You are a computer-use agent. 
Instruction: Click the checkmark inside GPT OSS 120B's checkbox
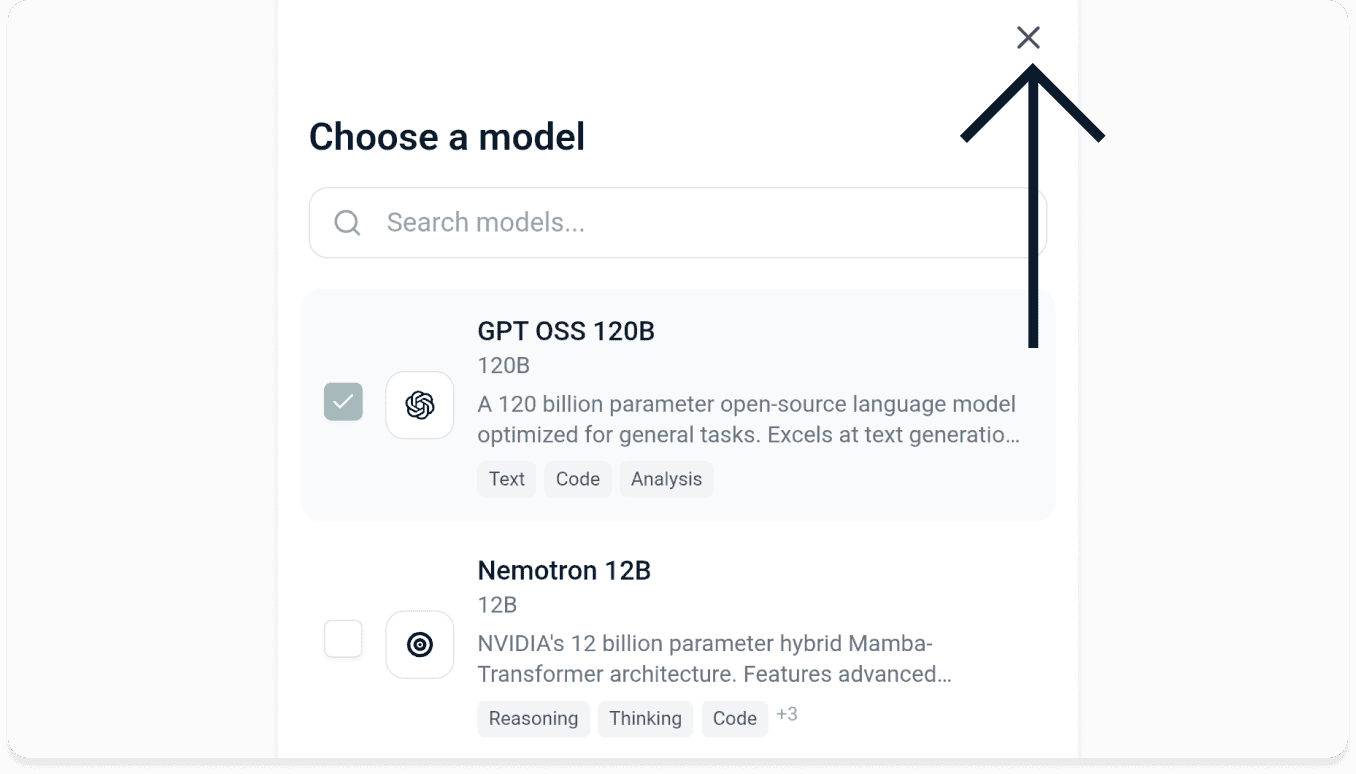tap(343, 401)
